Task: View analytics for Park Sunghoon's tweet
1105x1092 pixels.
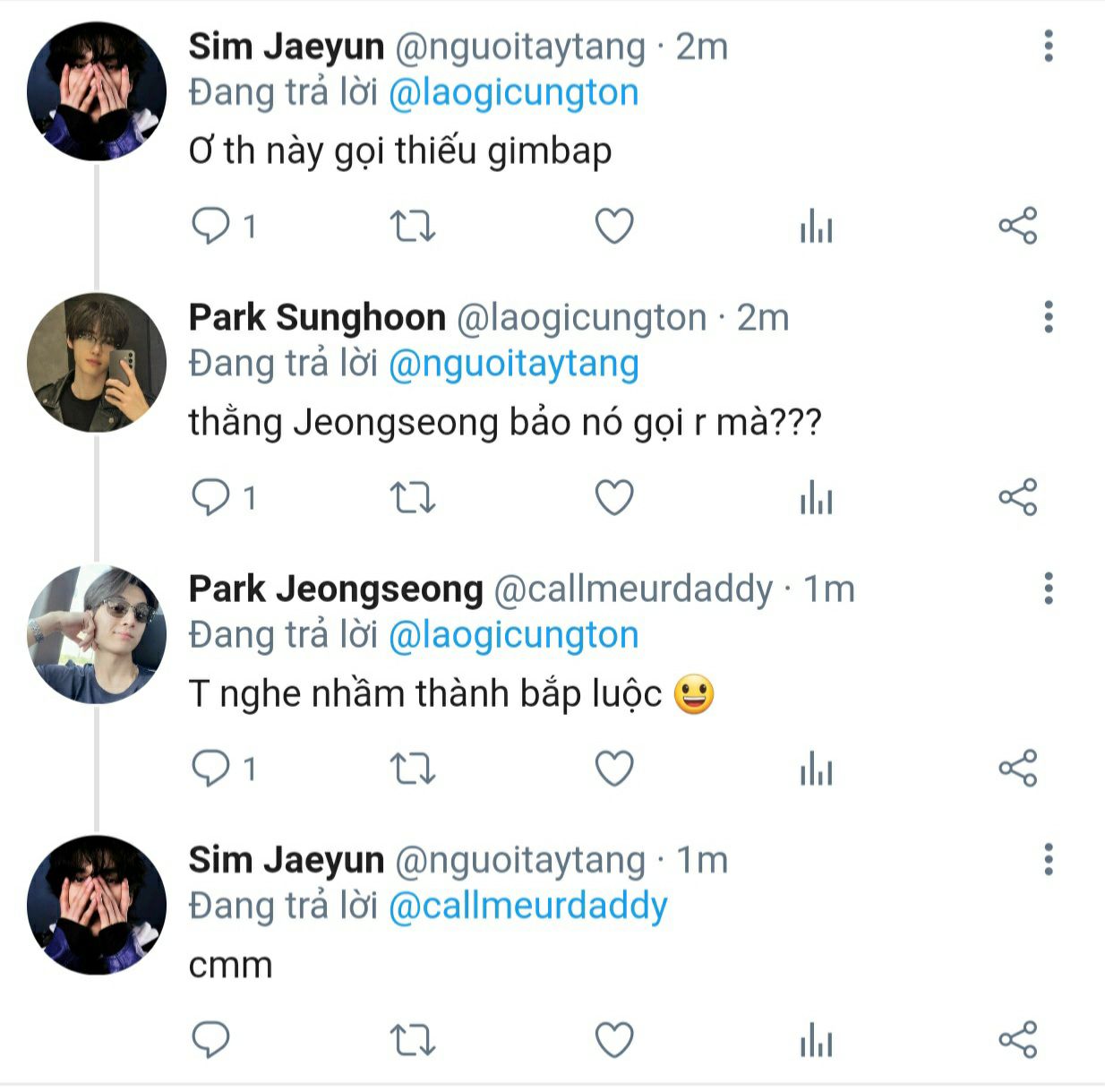Action: (x=816, y=499)
